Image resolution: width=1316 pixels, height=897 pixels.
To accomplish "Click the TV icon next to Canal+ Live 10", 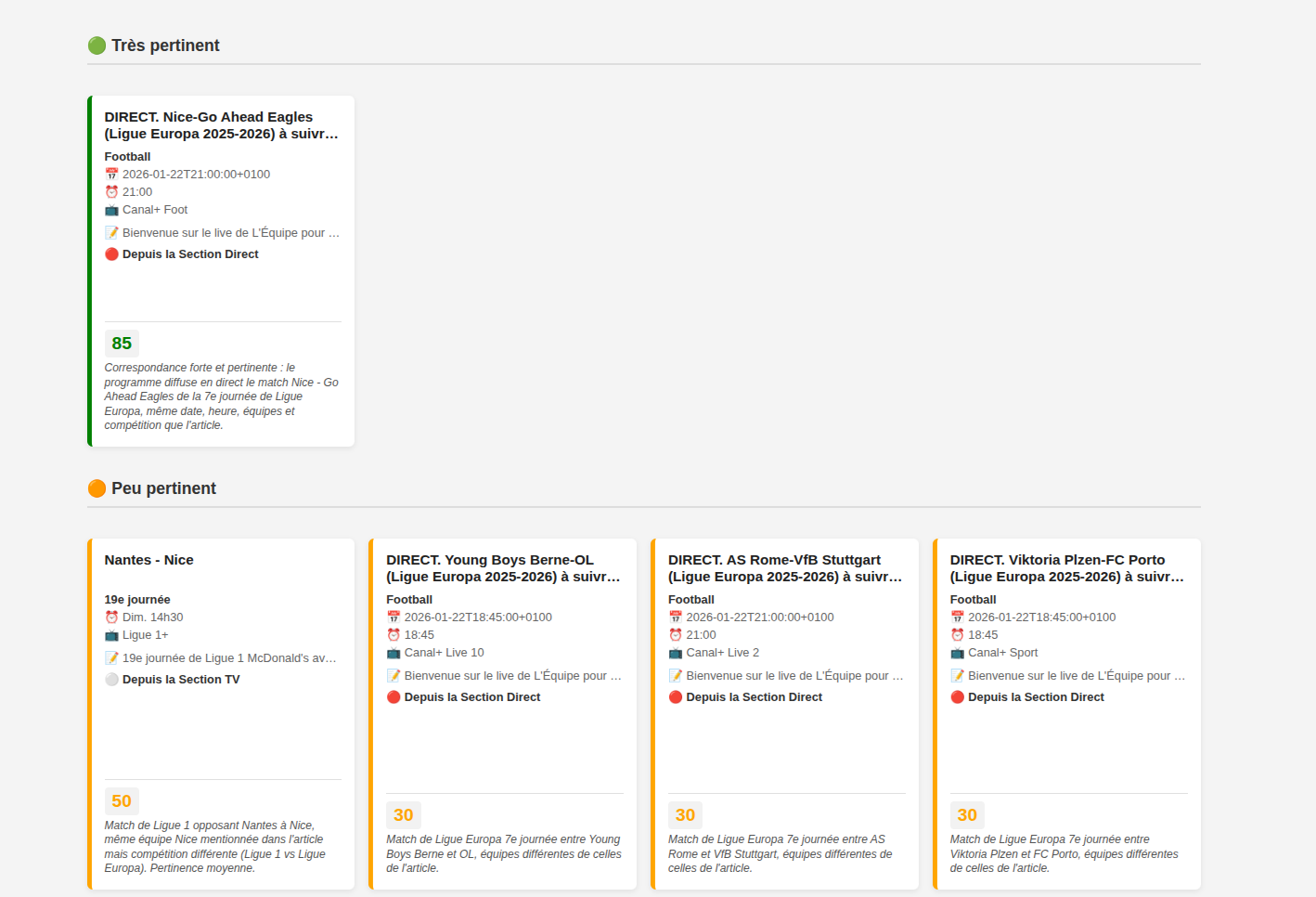I will click(x=394, y=653).
